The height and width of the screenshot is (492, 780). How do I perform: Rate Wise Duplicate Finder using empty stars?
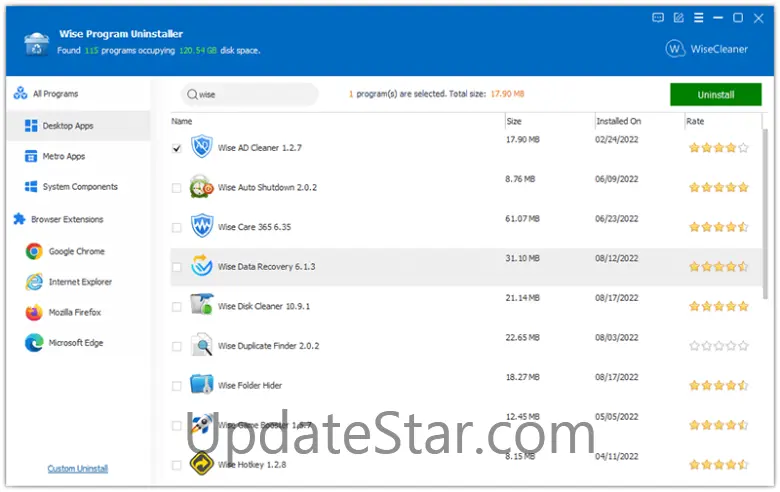click(718, 345)
